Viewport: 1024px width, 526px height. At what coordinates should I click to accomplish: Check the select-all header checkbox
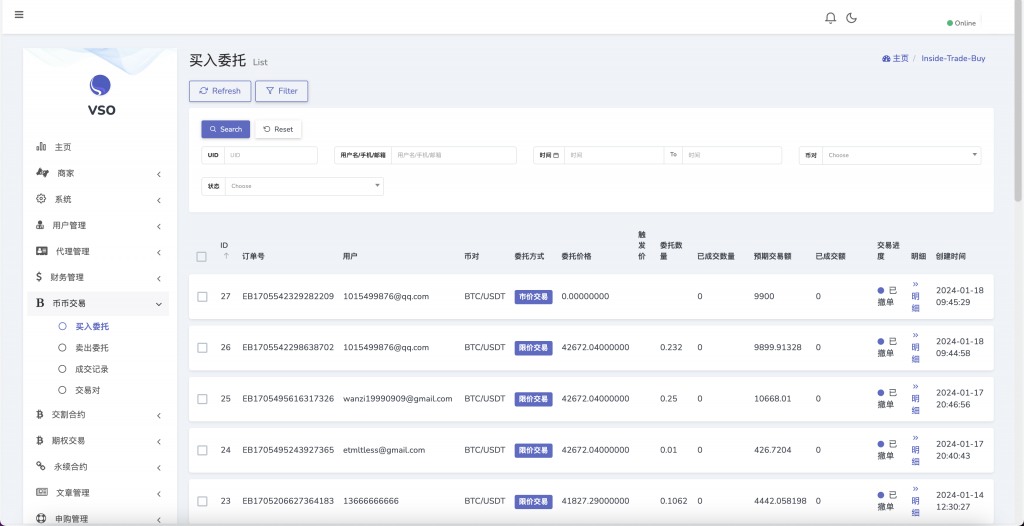[202, 257]
